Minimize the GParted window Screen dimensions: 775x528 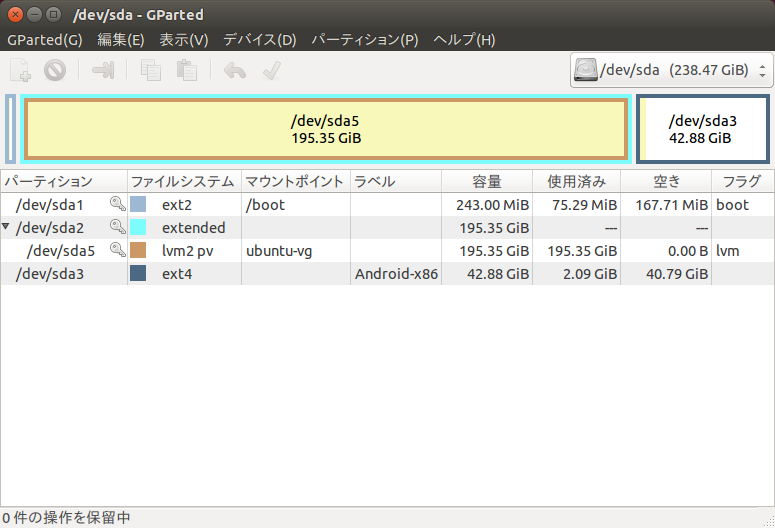[34, 14]
